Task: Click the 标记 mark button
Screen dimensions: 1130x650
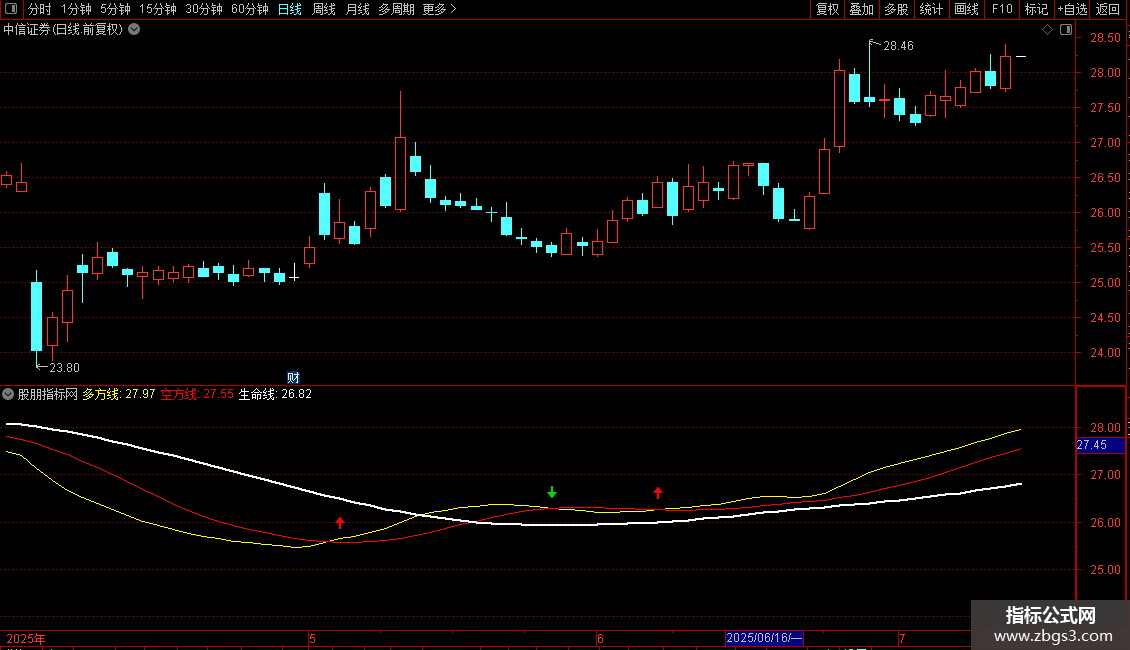Action: (1036, 9)
